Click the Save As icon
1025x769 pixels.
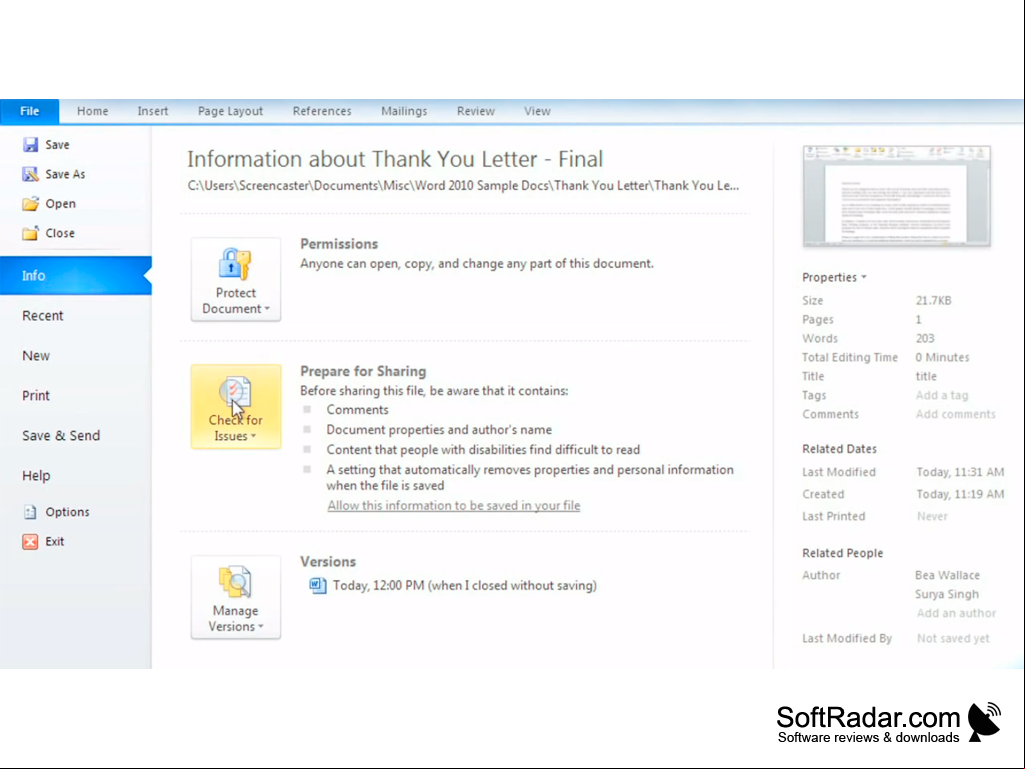(30, 174)
